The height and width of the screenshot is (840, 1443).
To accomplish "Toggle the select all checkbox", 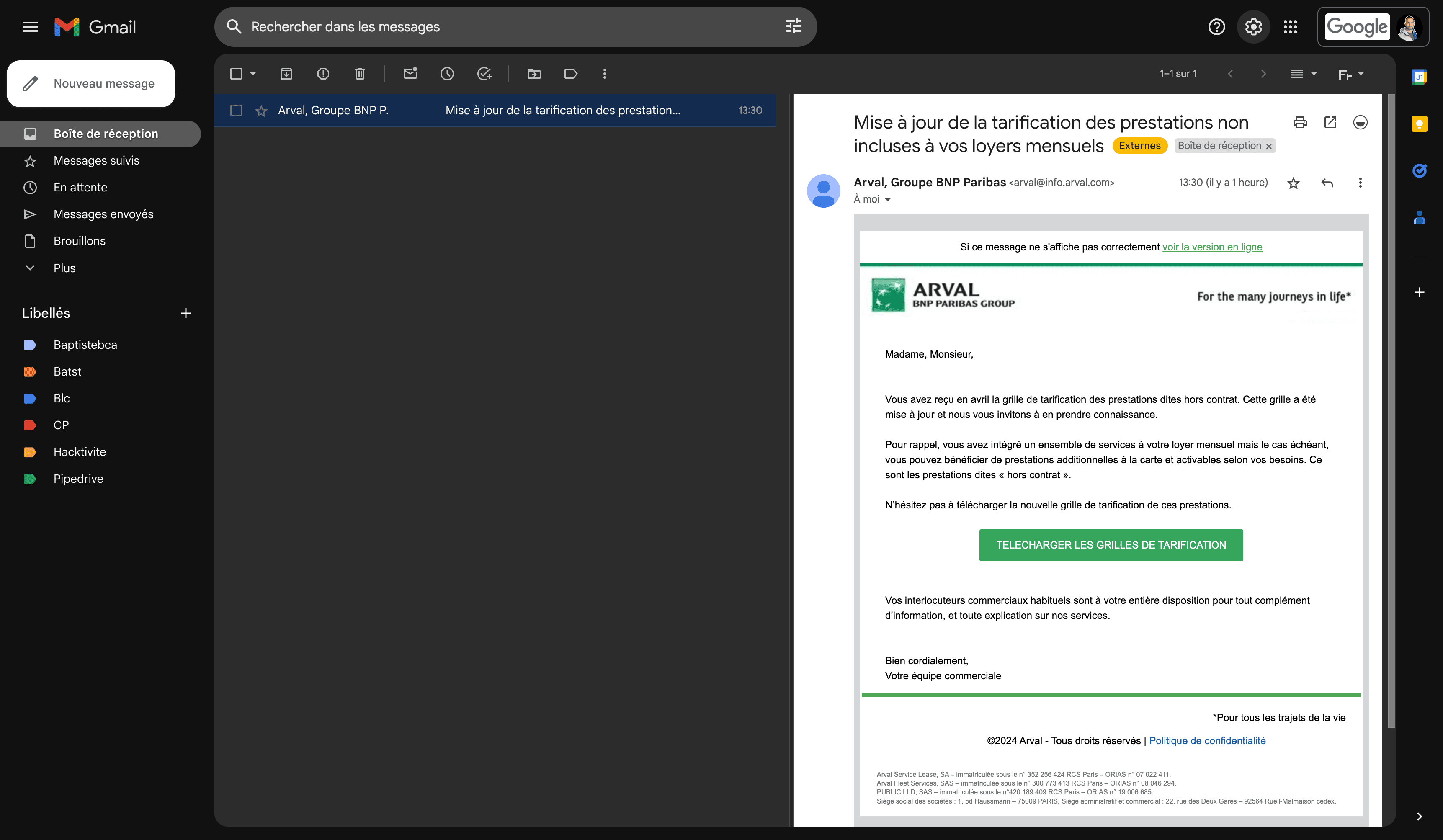I will coord(236,73).
